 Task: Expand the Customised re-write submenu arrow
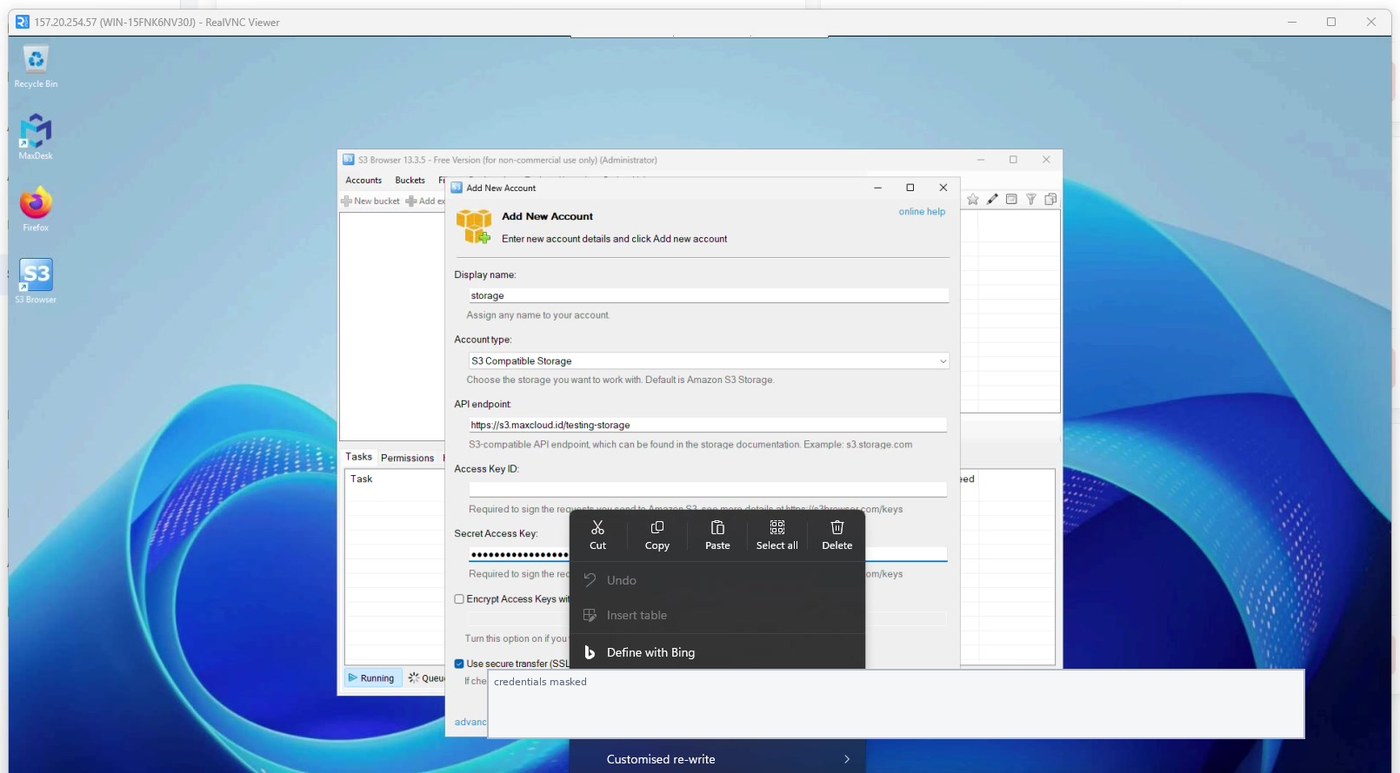846,759
